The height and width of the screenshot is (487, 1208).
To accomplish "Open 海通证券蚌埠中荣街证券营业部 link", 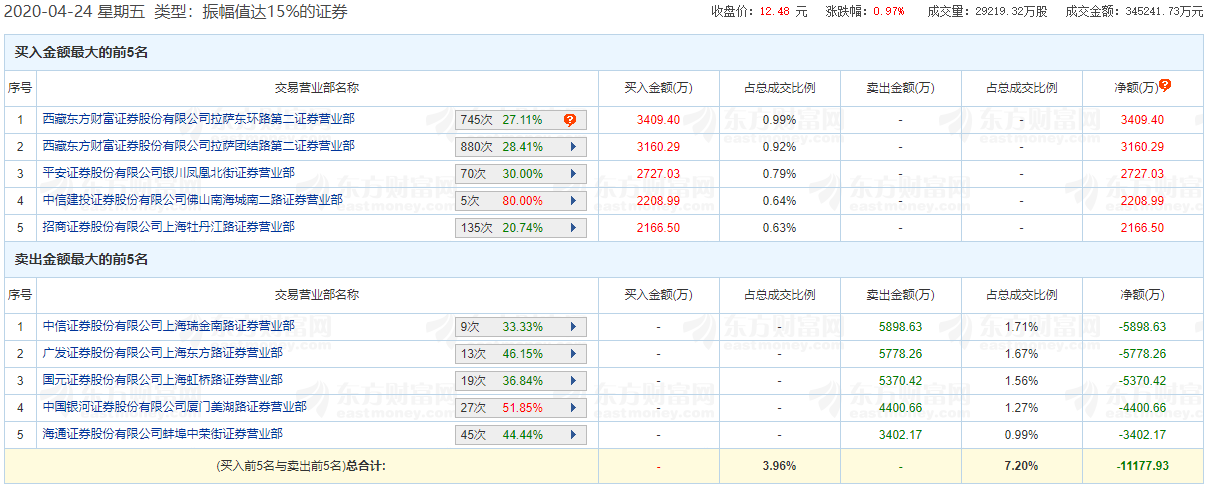I will 162,434.
